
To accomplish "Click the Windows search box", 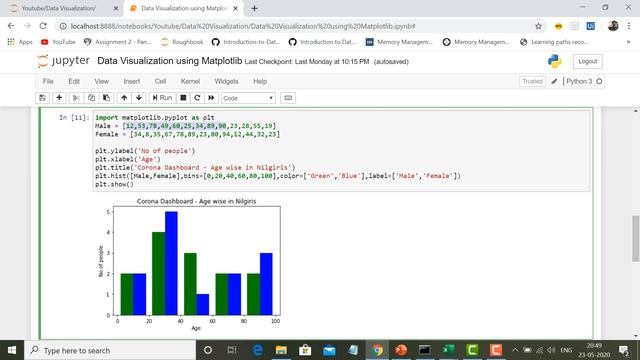I will (110, 350).
